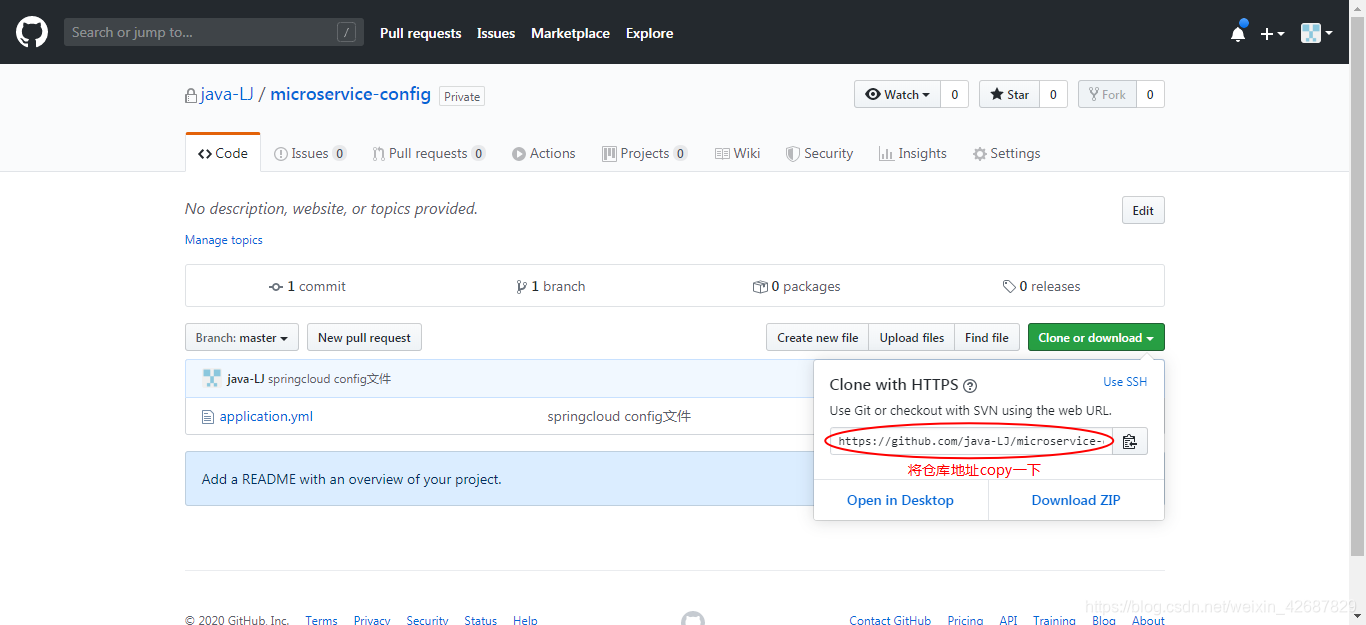Focus the Search or jump to field
The image size is (1366, 625).
pos(214,32)
